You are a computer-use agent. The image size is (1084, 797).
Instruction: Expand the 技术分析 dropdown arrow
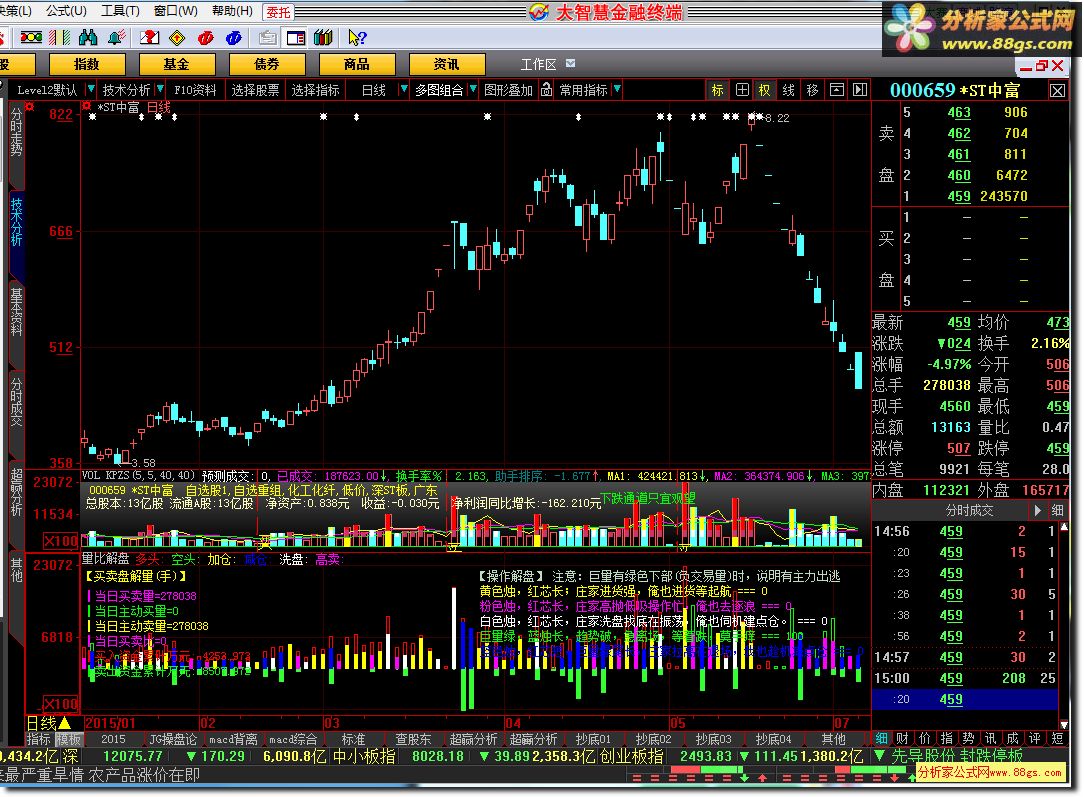click(160, 89)
